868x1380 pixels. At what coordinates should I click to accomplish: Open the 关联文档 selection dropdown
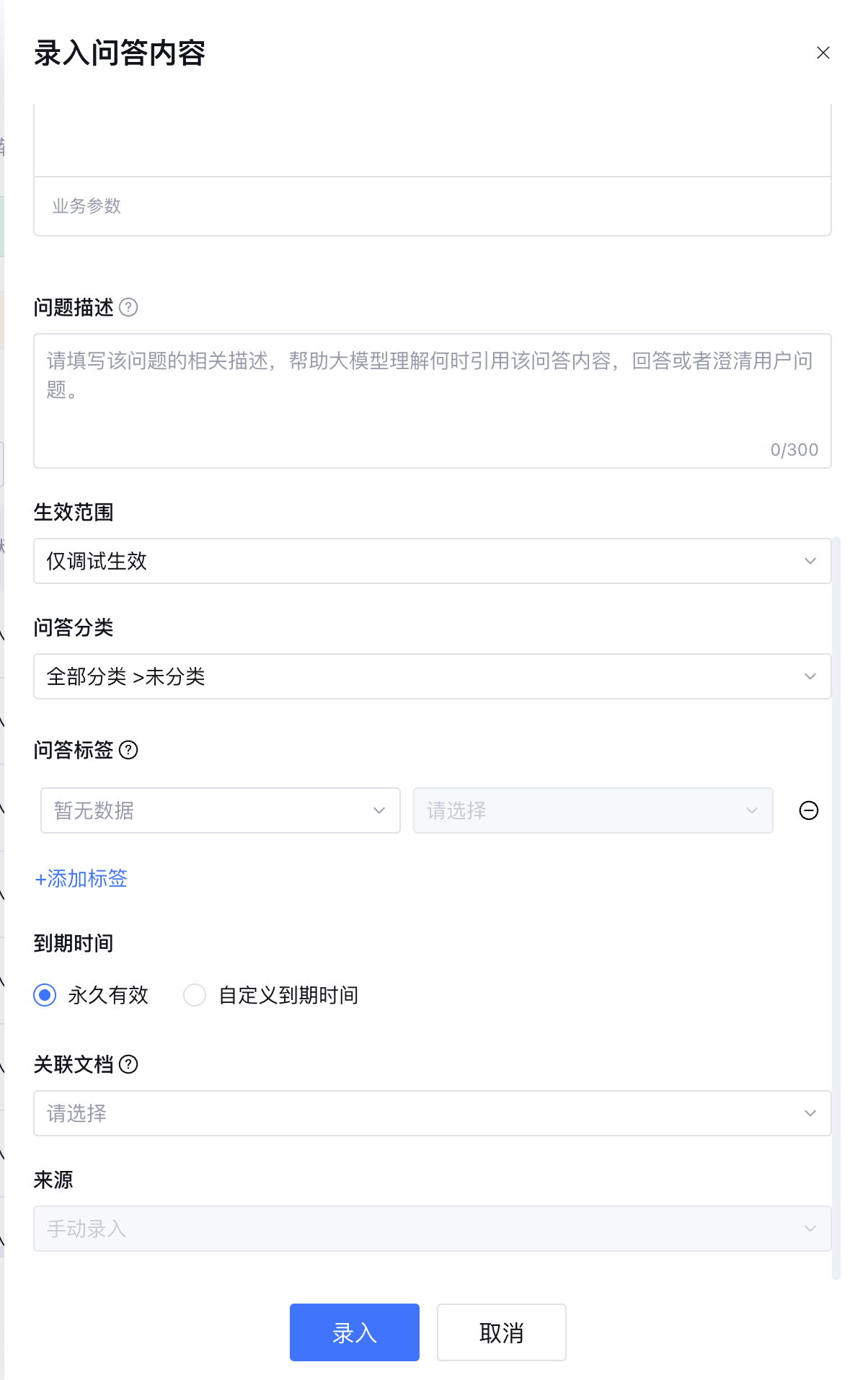[x=431, y=1113]
